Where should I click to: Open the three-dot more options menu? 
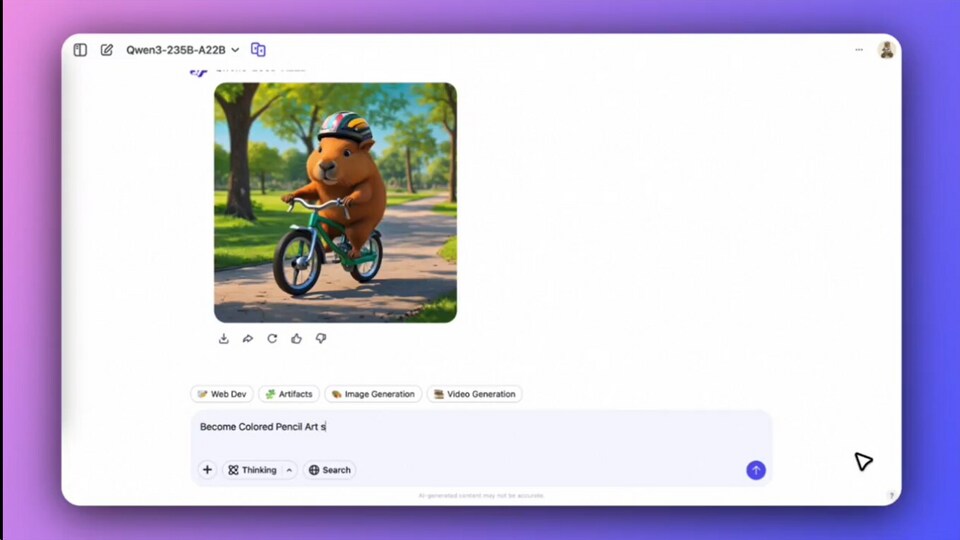pos(859,50)
